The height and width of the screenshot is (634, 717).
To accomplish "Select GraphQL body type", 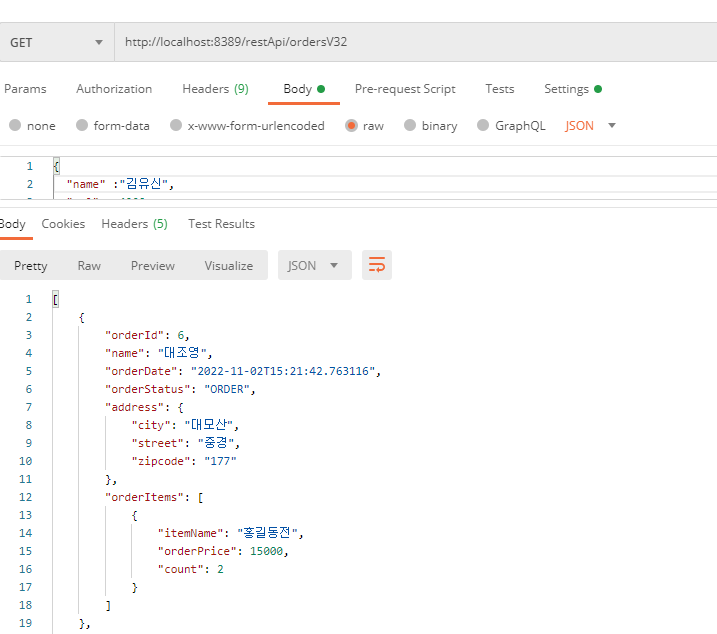I will click(x=511, y=125).
